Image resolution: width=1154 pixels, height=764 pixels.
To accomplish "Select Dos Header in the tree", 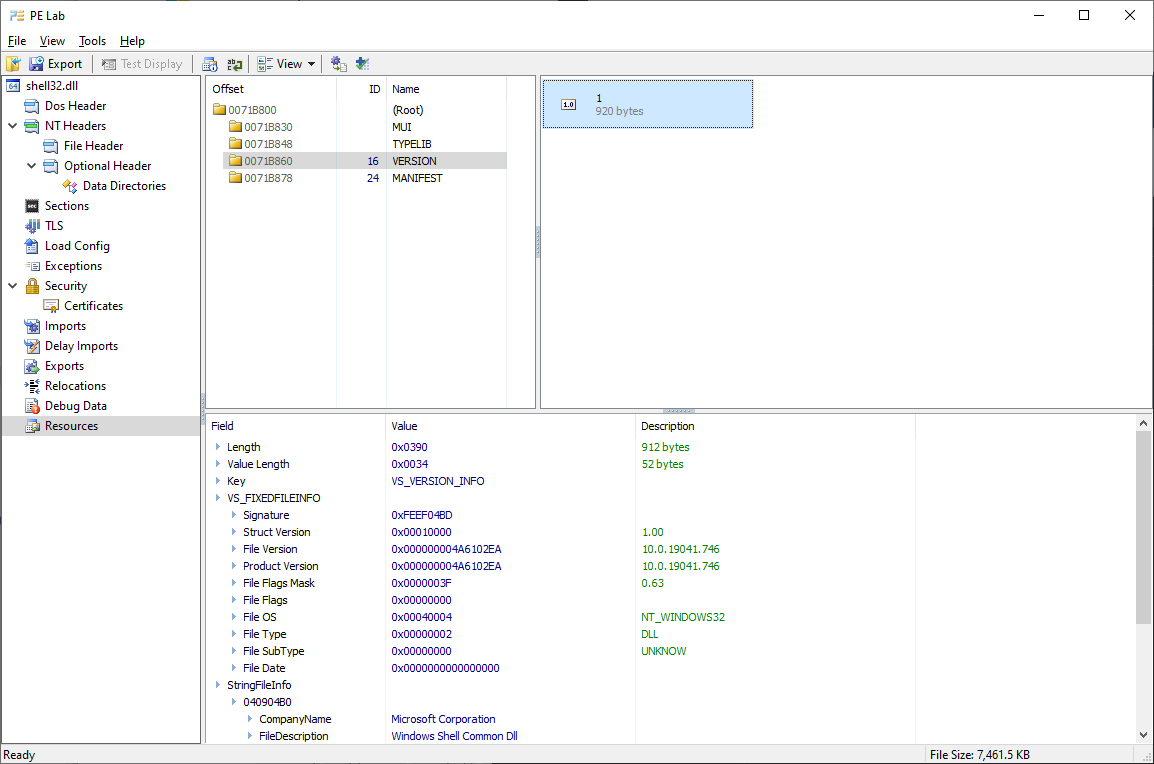I will (75, 106).
